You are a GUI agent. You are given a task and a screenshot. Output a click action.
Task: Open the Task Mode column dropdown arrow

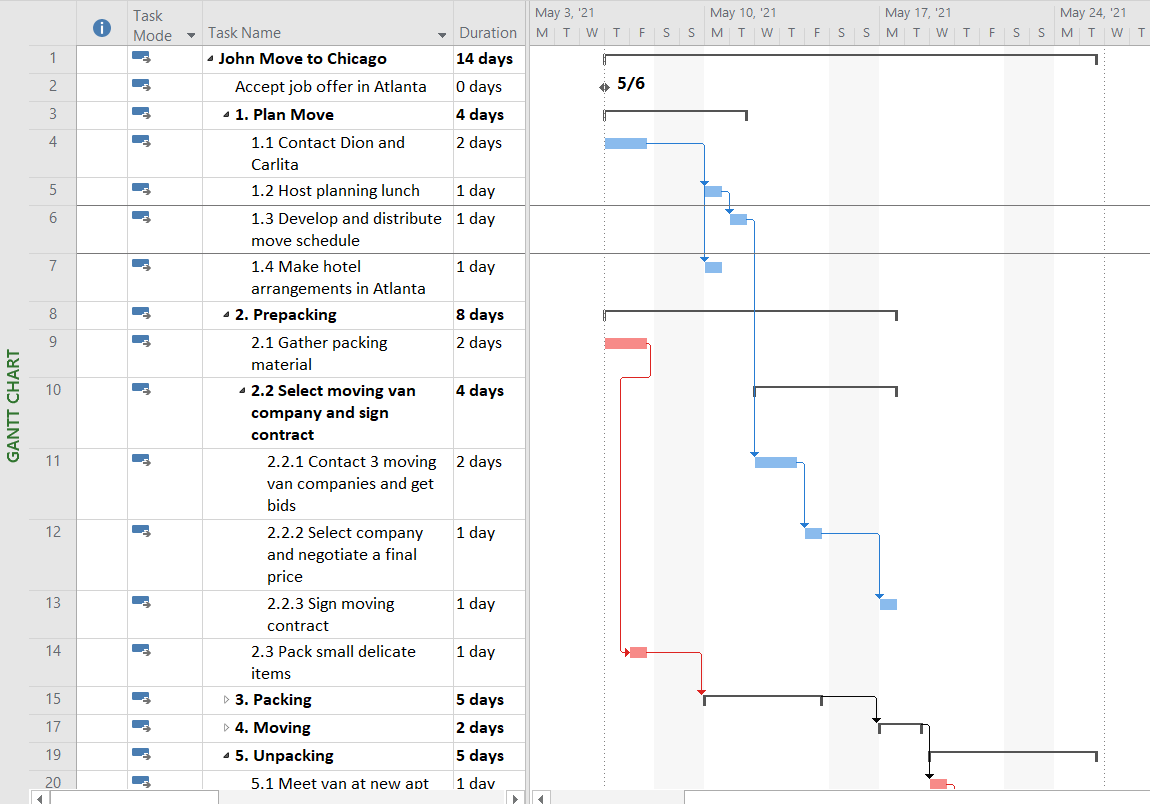[x=190, y=33]
